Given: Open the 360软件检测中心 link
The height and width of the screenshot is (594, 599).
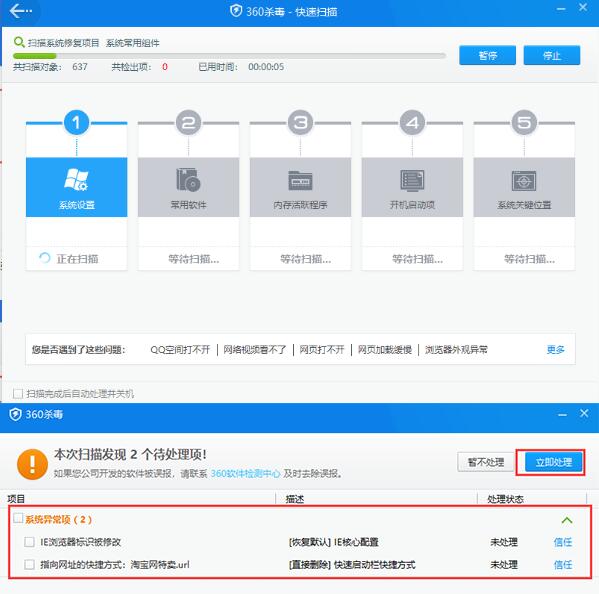Looking at the screenshot, I should click(245, 474).
